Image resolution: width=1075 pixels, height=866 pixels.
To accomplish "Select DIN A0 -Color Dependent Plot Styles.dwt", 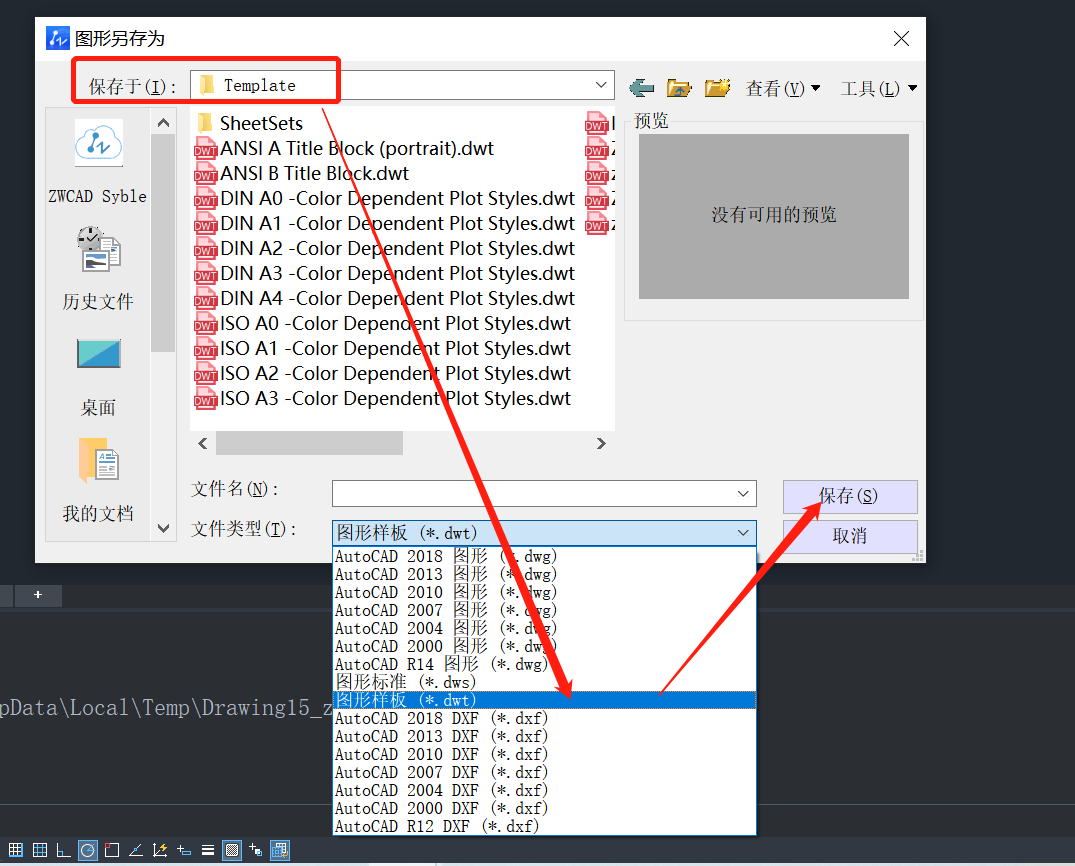I will point(385,199).
